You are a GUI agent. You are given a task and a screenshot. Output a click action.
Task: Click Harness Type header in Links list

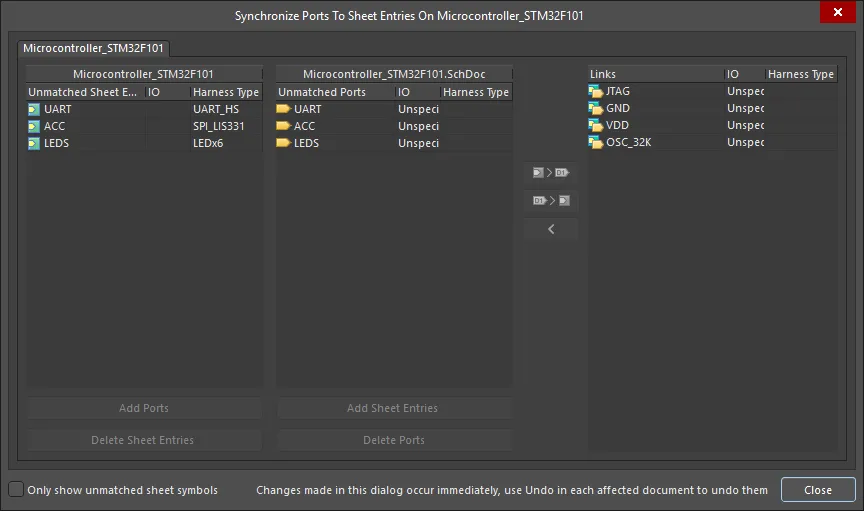pyautogui.click(x=801, y=74)
